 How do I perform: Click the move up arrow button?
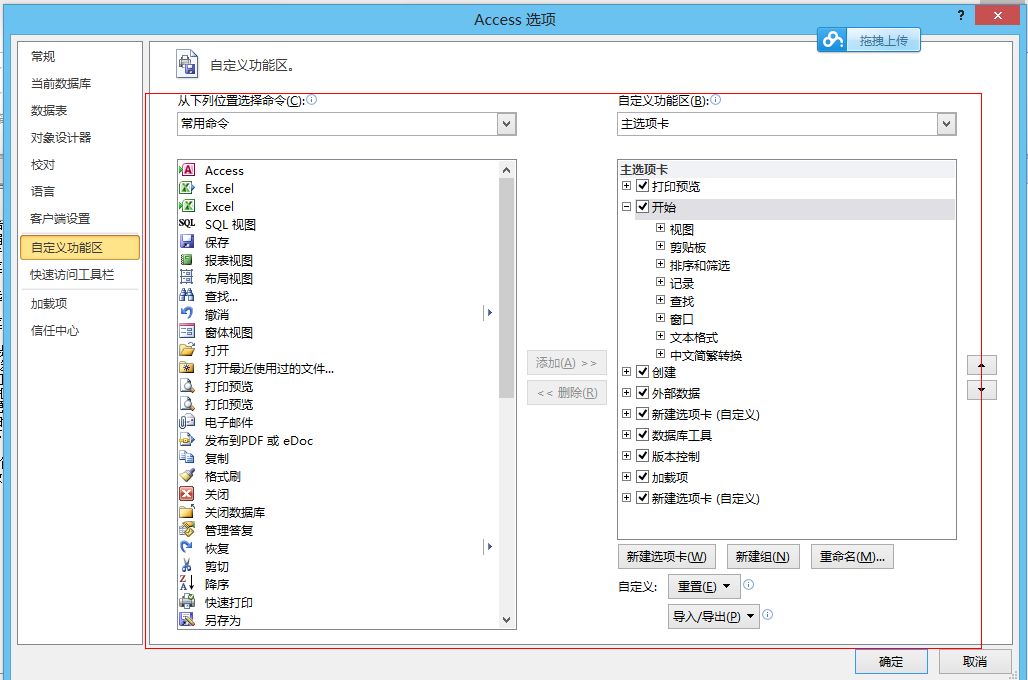point(981,365)
